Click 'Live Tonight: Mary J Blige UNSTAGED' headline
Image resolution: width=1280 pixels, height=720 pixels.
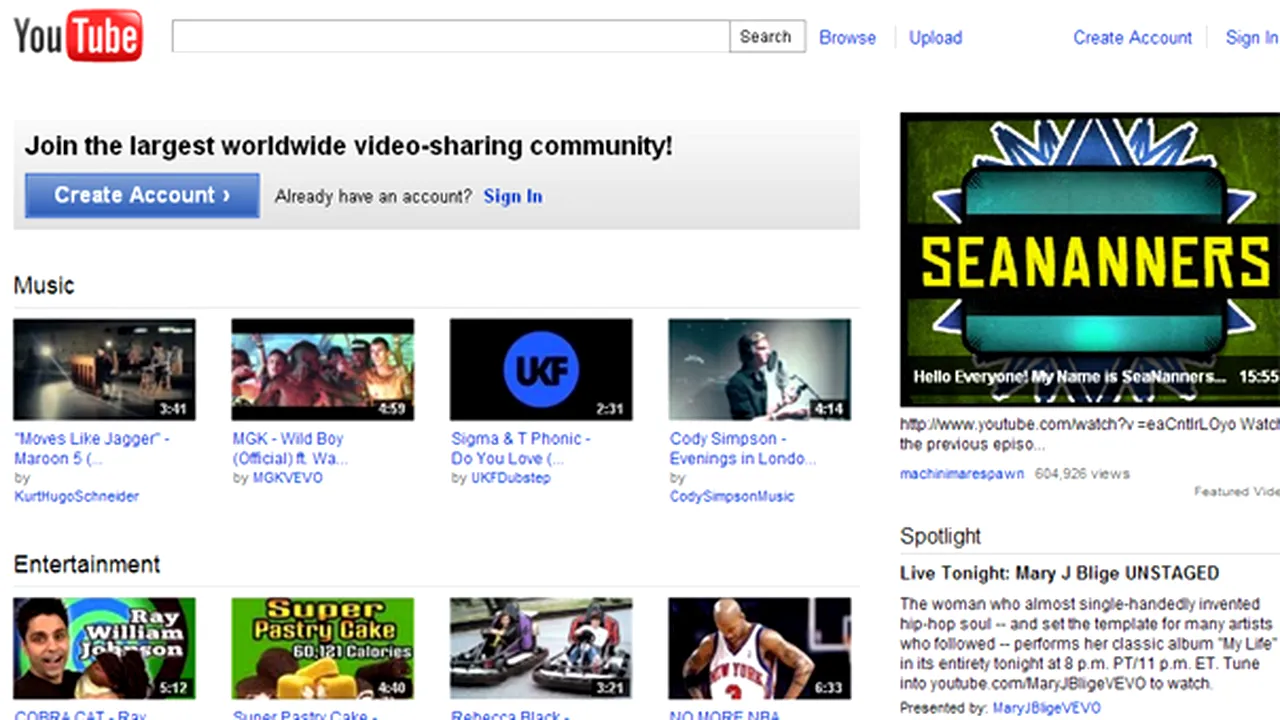click(x=1059, y=573)
